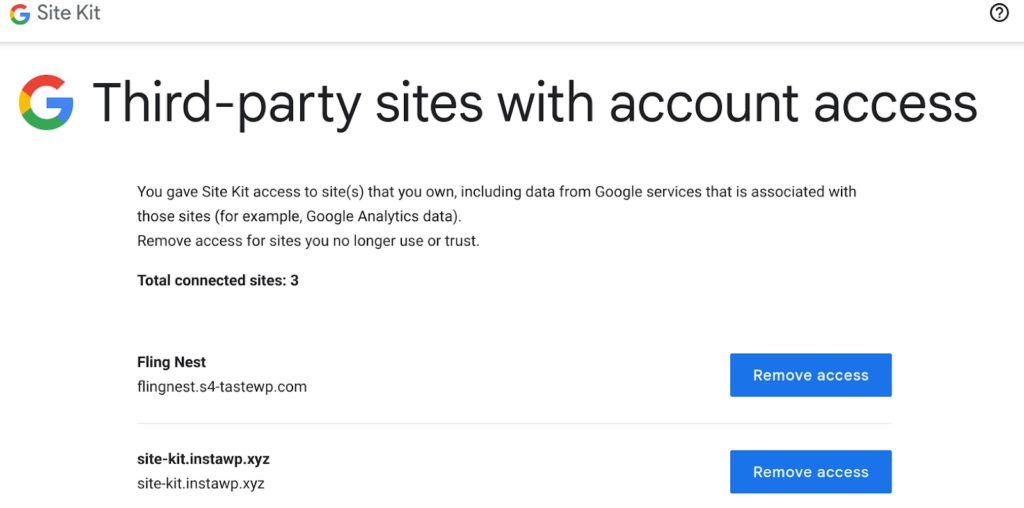Click the divider line between site entries
Screen dimensions: 1024x508
tap(514, 423)
